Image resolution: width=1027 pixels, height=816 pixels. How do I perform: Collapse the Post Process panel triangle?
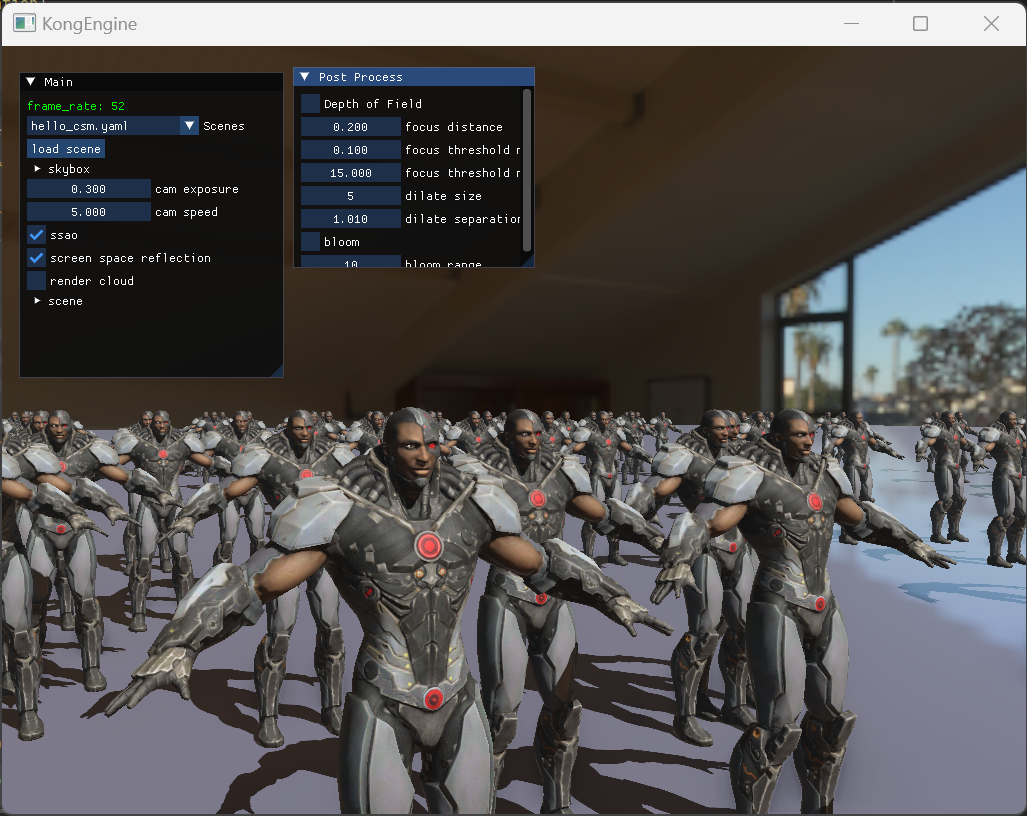coord(305,77)
